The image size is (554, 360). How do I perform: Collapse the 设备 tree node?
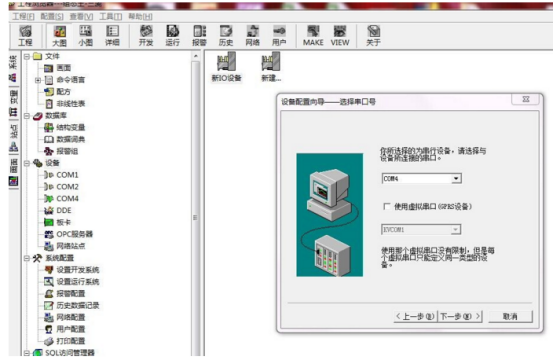(x=27, y=163)
